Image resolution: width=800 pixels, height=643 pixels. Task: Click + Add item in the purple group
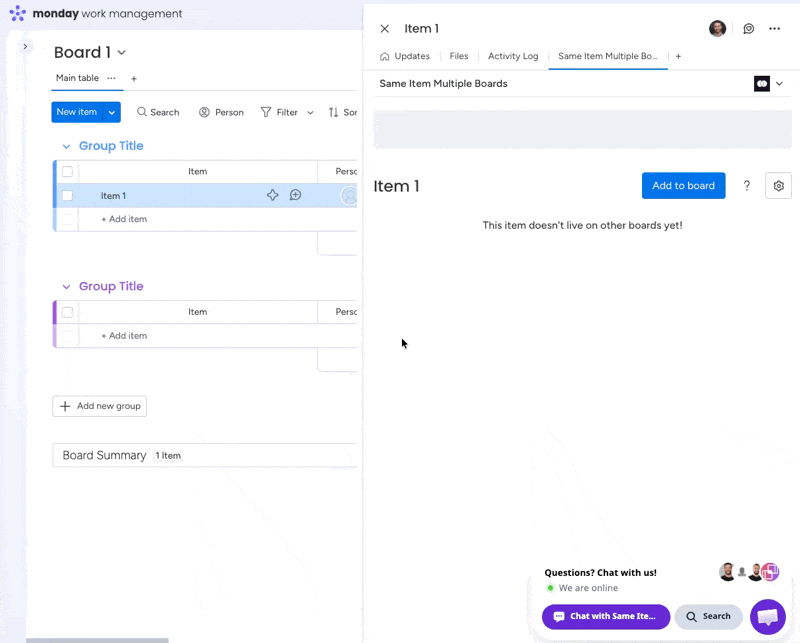(x=124, y=336)
